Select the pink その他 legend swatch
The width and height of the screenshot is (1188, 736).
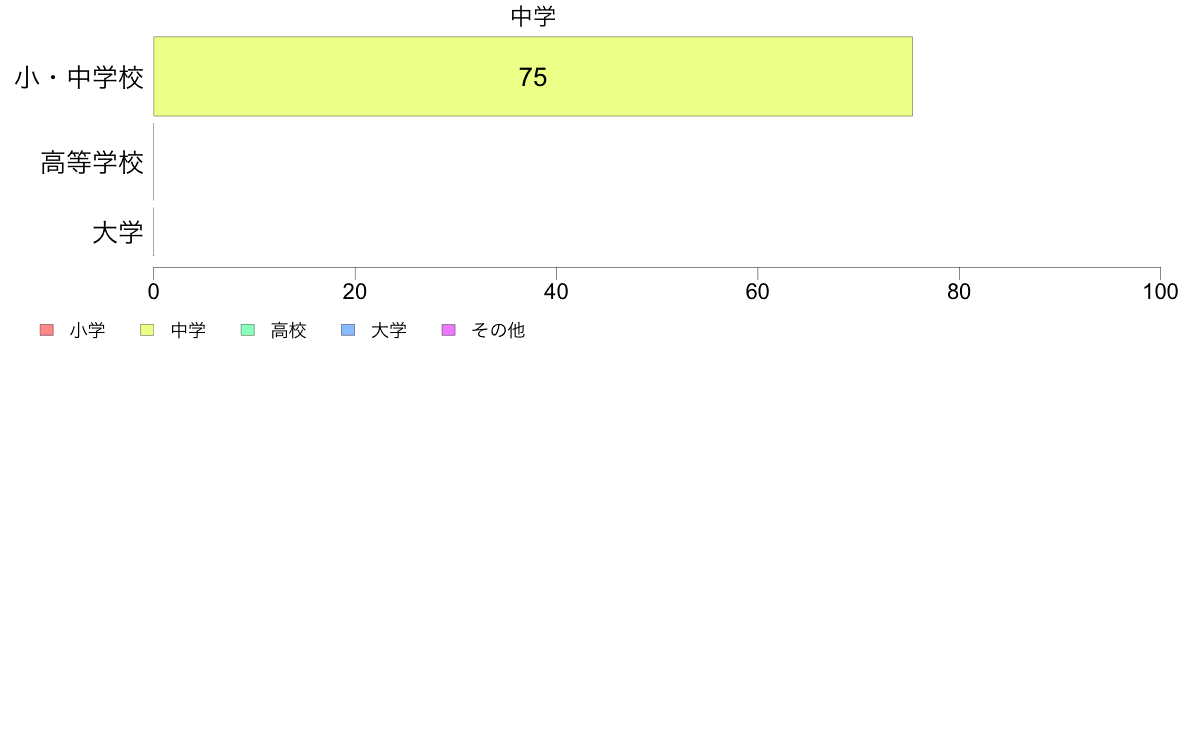[449, 330]
